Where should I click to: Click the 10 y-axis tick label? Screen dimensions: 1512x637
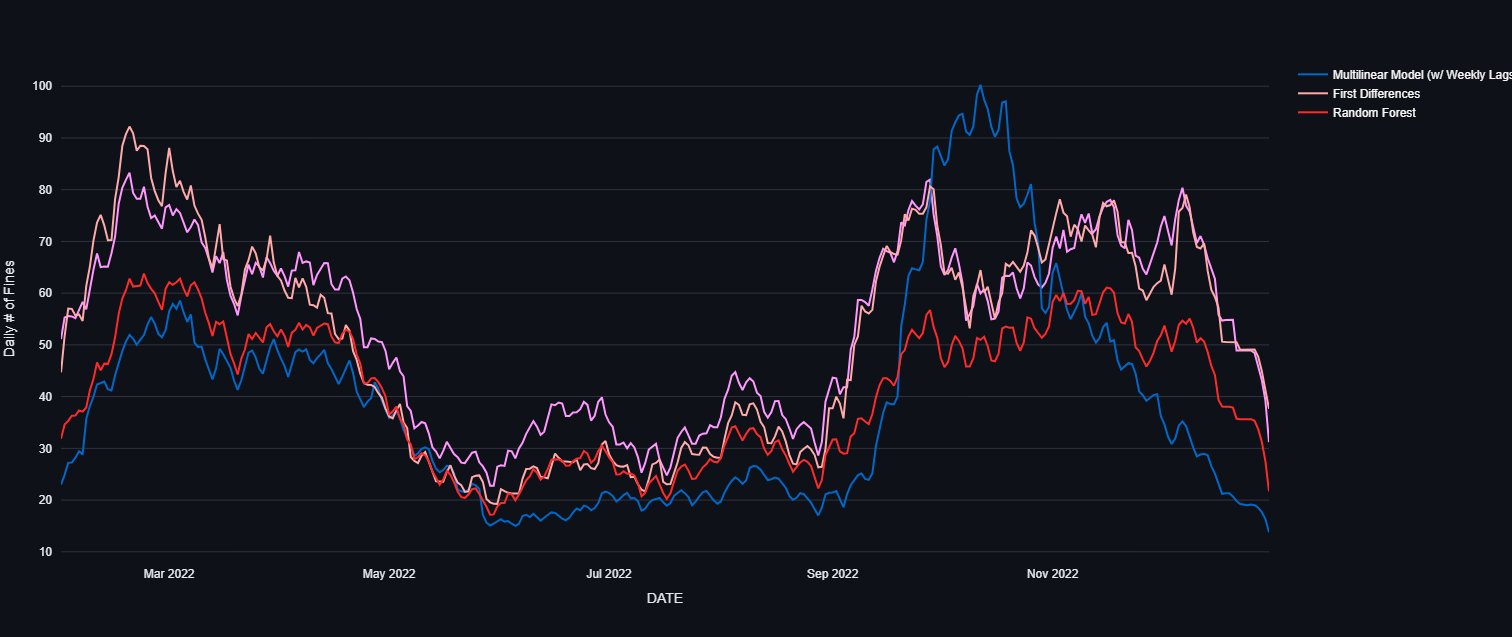point(45,552)
